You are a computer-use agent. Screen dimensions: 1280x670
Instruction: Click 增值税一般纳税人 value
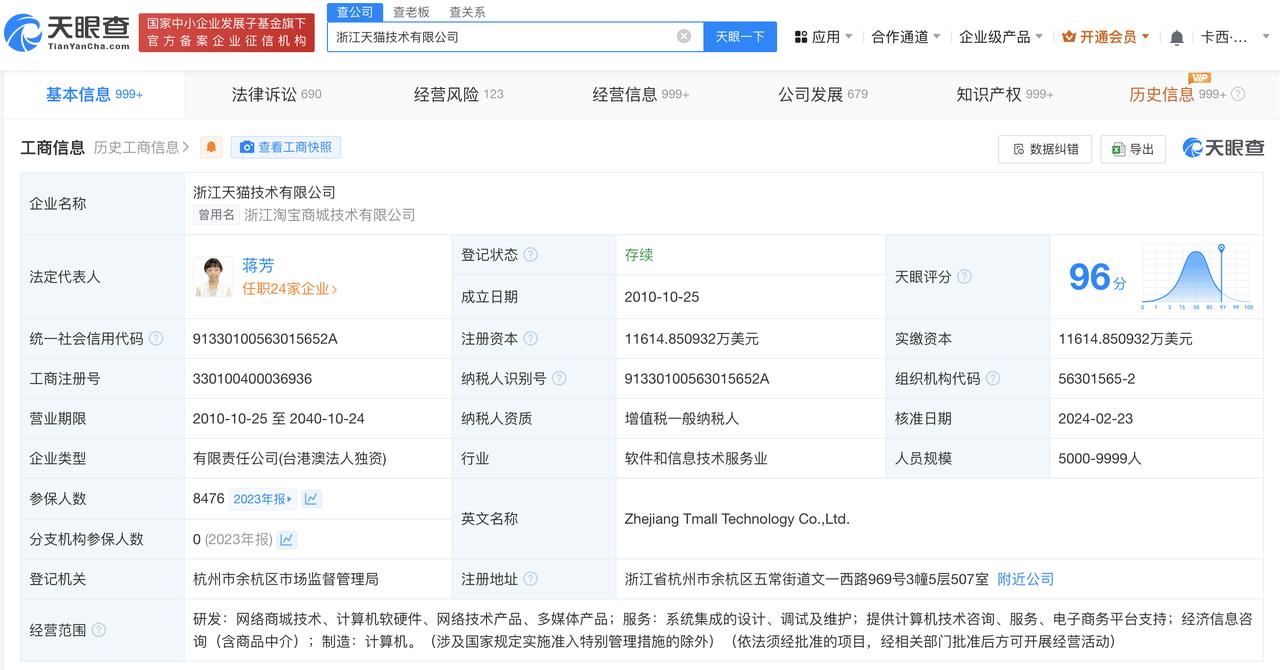682,419
